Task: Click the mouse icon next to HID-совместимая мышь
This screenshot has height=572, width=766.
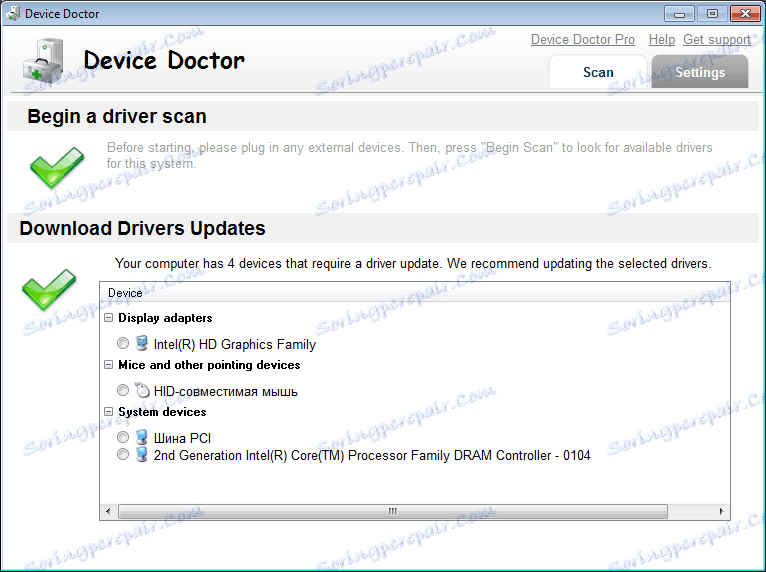Action: click(142, 390)
